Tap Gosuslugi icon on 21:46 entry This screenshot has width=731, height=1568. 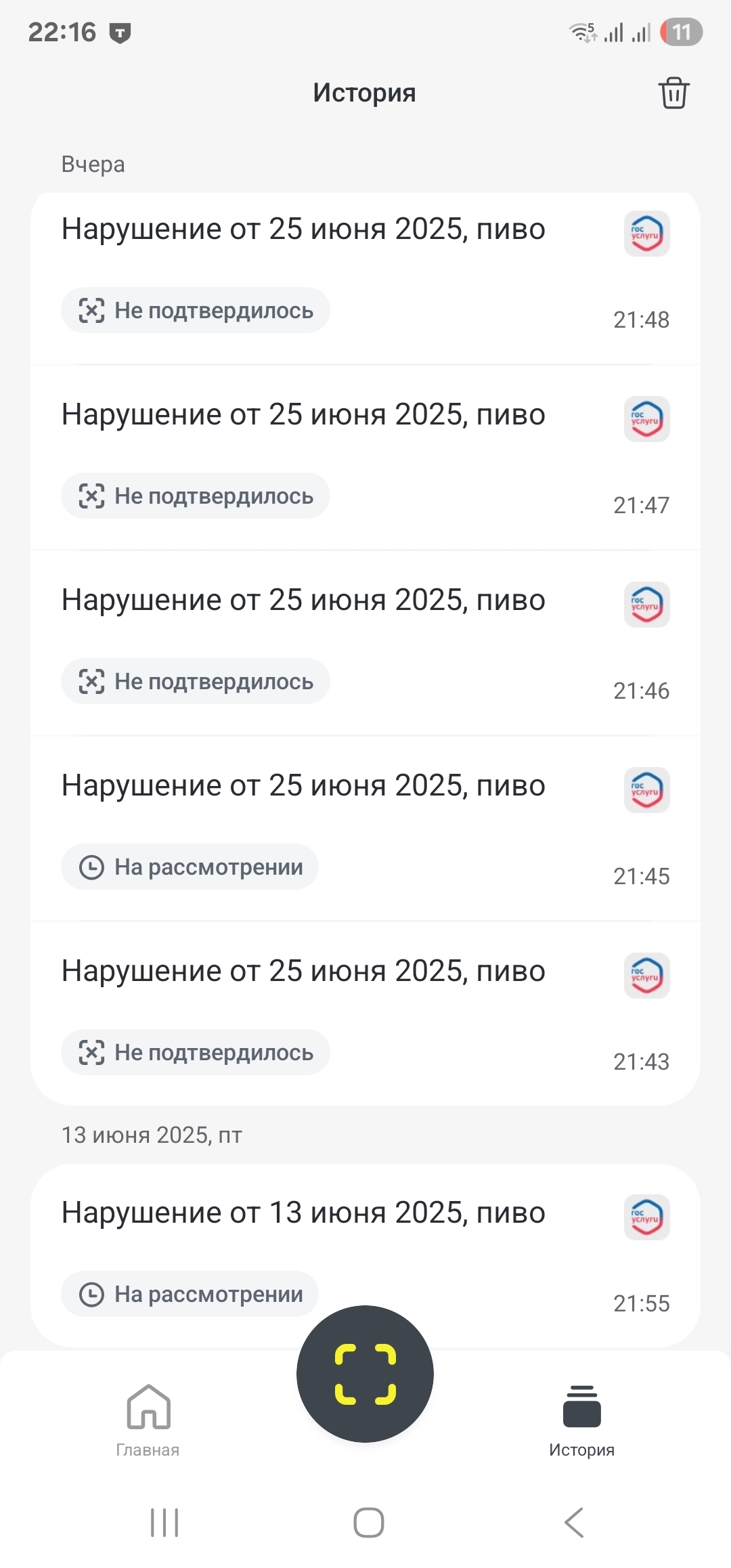646,605
